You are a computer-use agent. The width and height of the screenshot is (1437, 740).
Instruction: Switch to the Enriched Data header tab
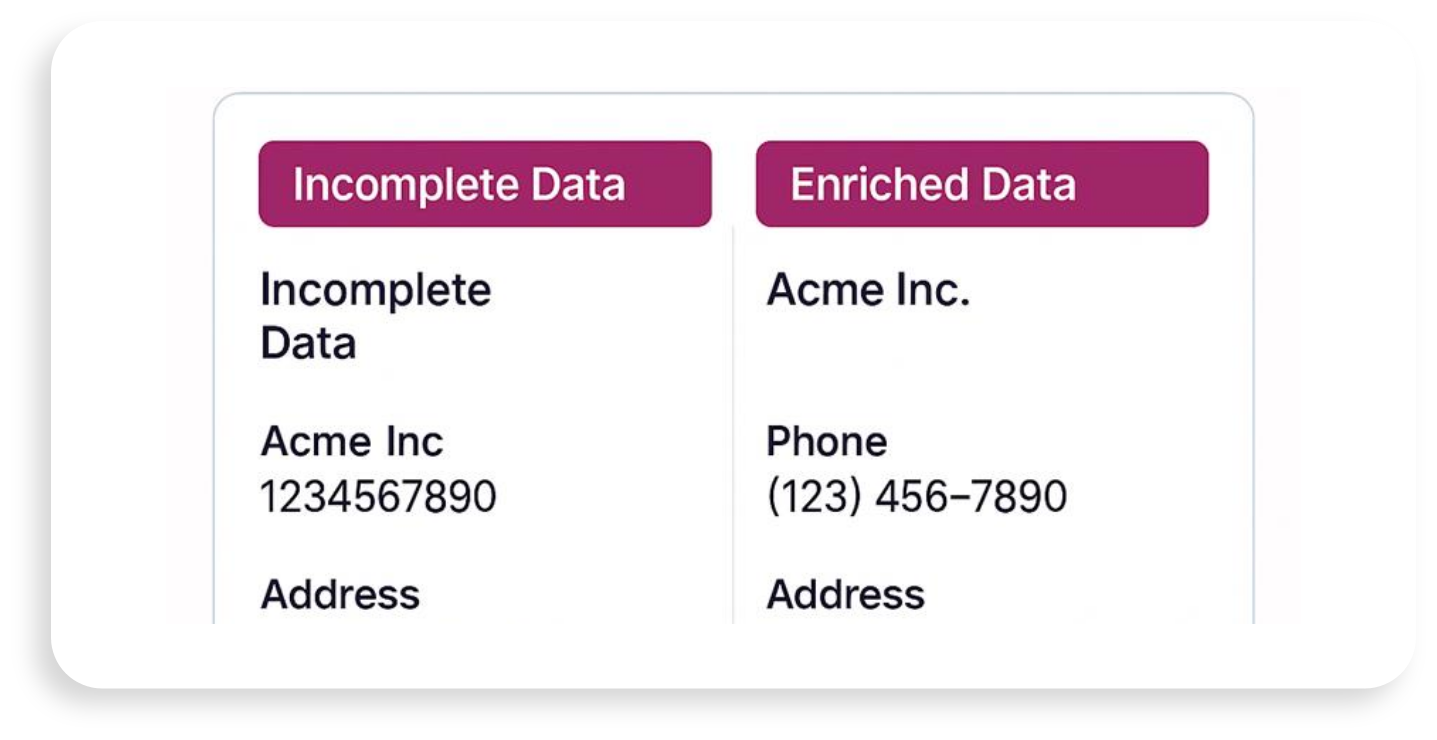coord(981,184)
